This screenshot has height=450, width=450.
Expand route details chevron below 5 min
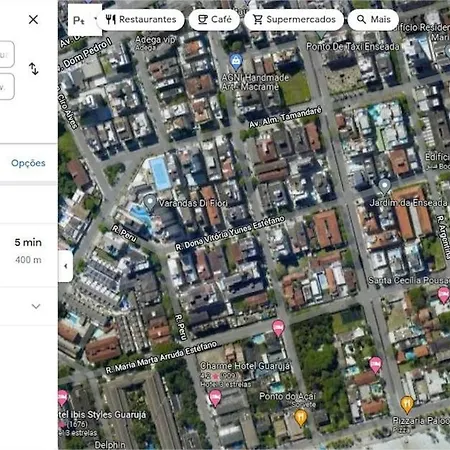click(x=36, y=306)
